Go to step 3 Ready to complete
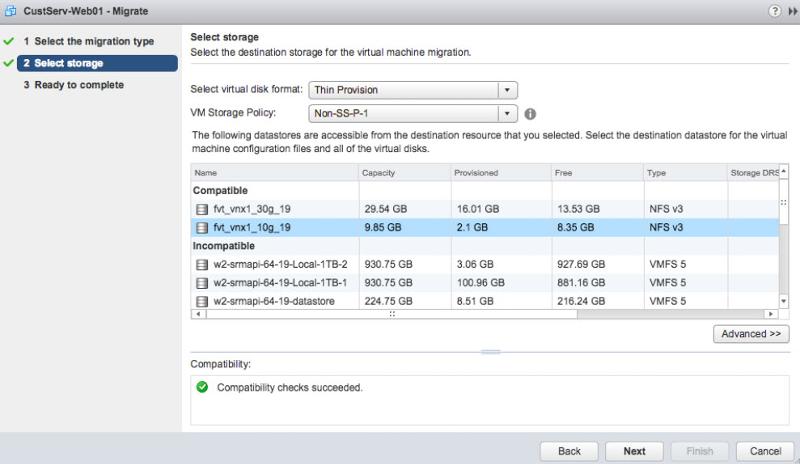The image size is (800, 464). (73, 85)
